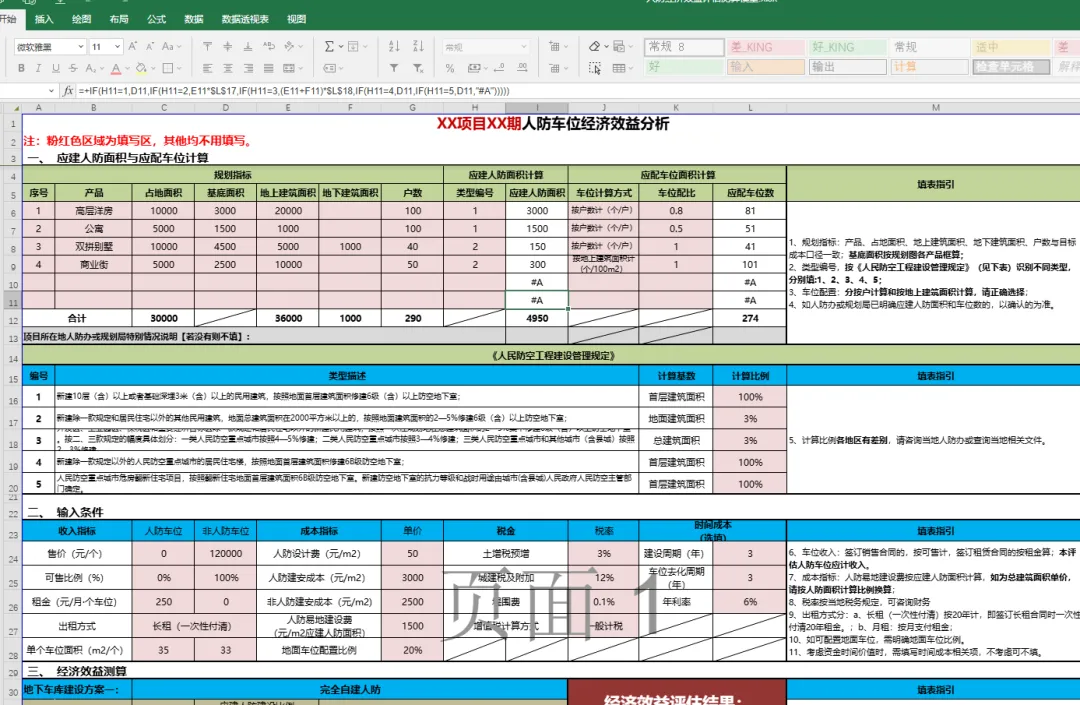Toggle strikethrough formatting
Screen dimensions: 1080x705
pyautogui.click(x=73, y=68)
